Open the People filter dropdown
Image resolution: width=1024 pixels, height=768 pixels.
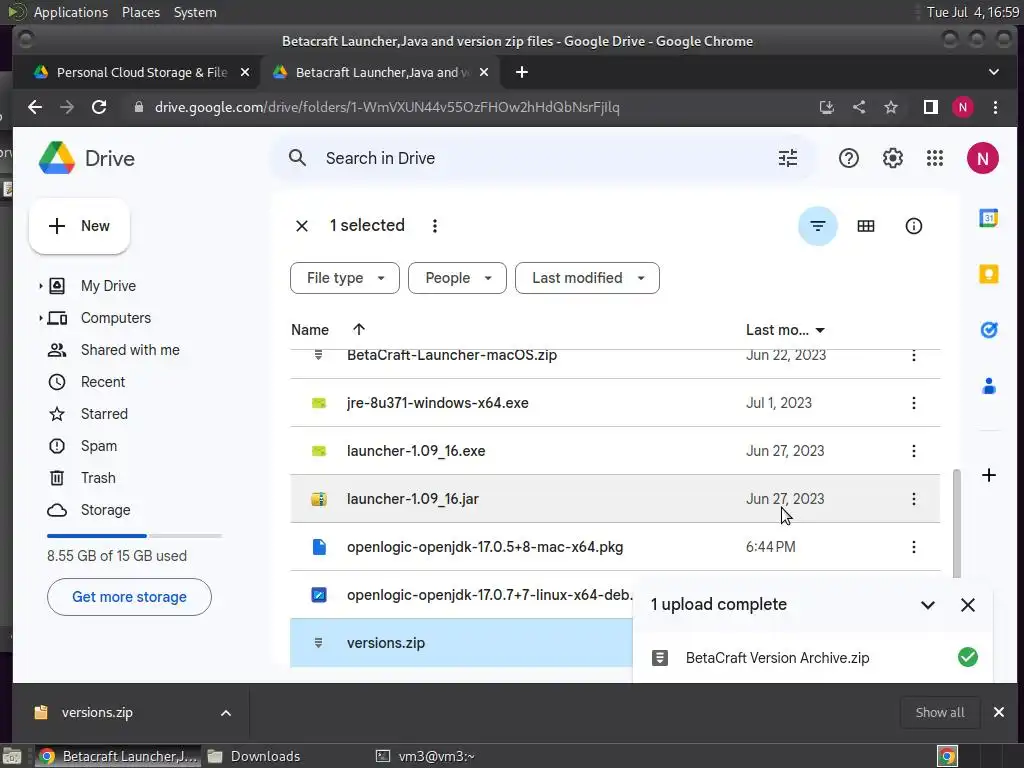457,278
